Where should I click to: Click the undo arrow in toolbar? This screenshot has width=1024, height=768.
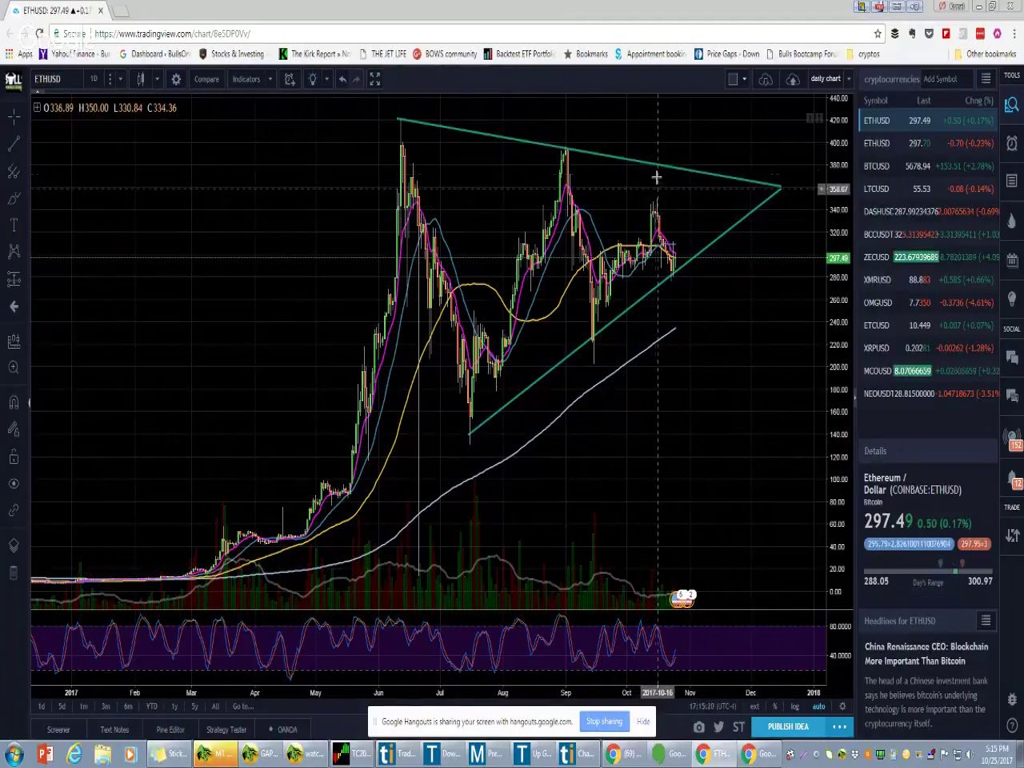point(343,79)
